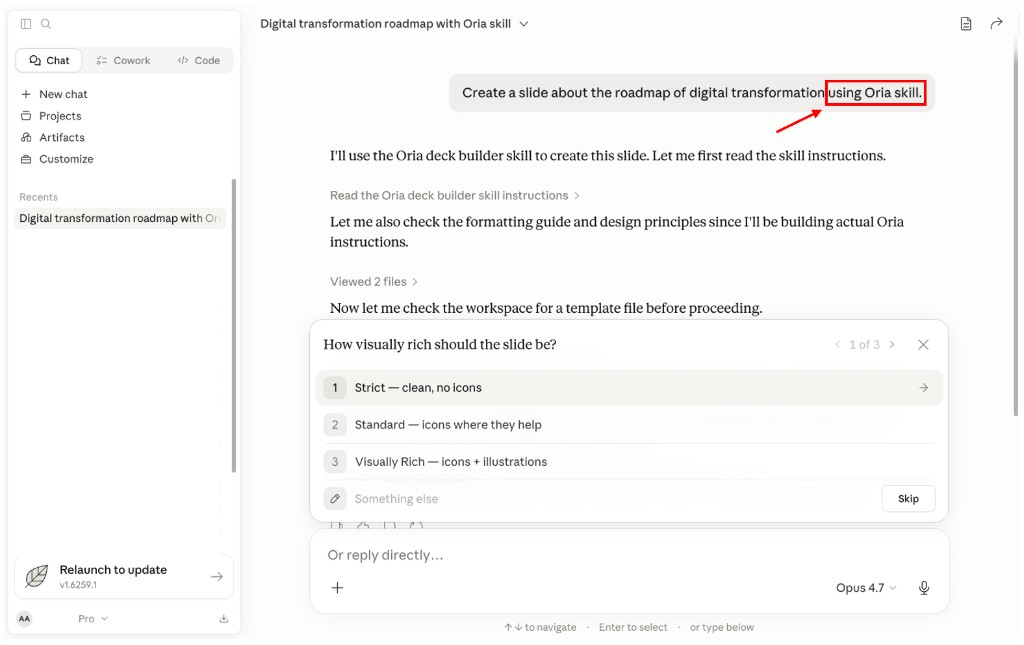
Task: Click the download icon at sidebar bottom
Action: 223,618
